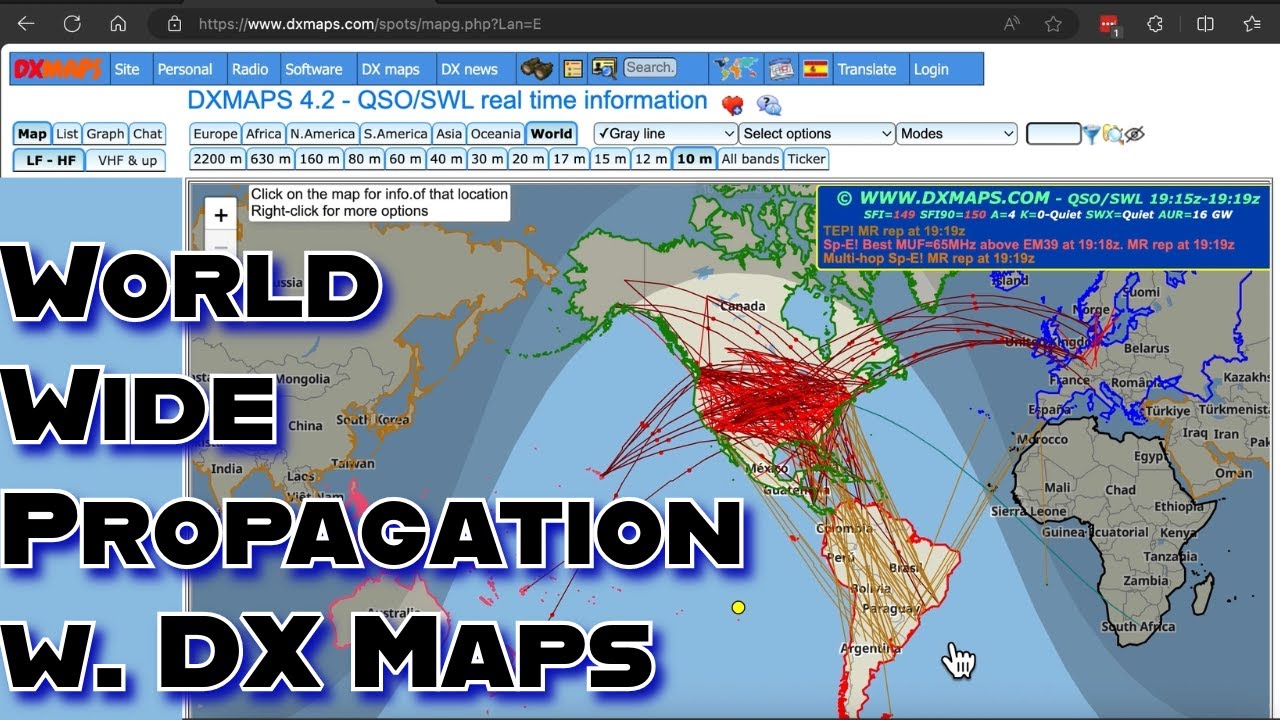Open the DX maps menu
Viewport: 1280px width, 720px height.
tap(391, 69)
